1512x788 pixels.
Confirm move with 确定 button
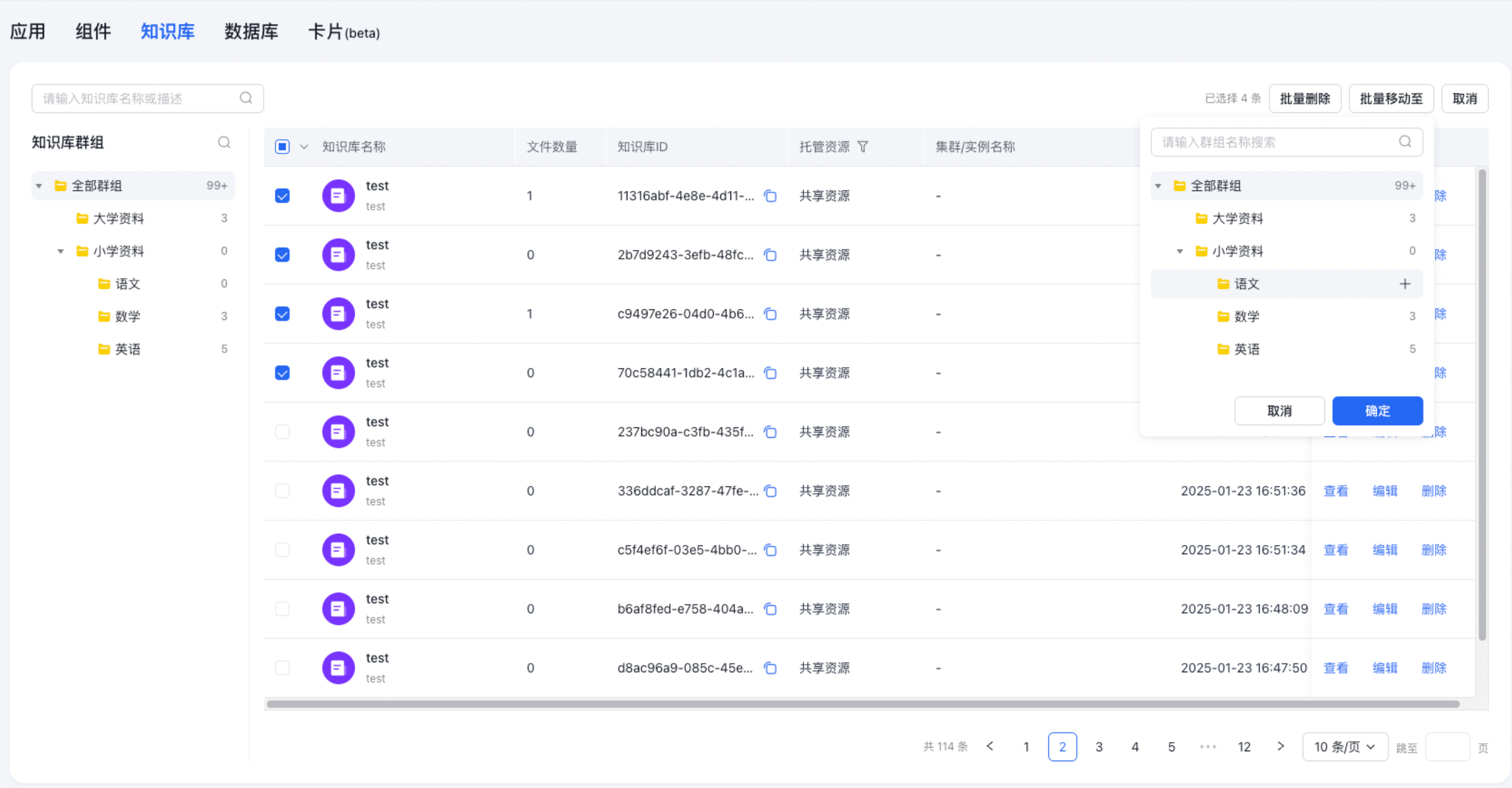(1377, 411)
